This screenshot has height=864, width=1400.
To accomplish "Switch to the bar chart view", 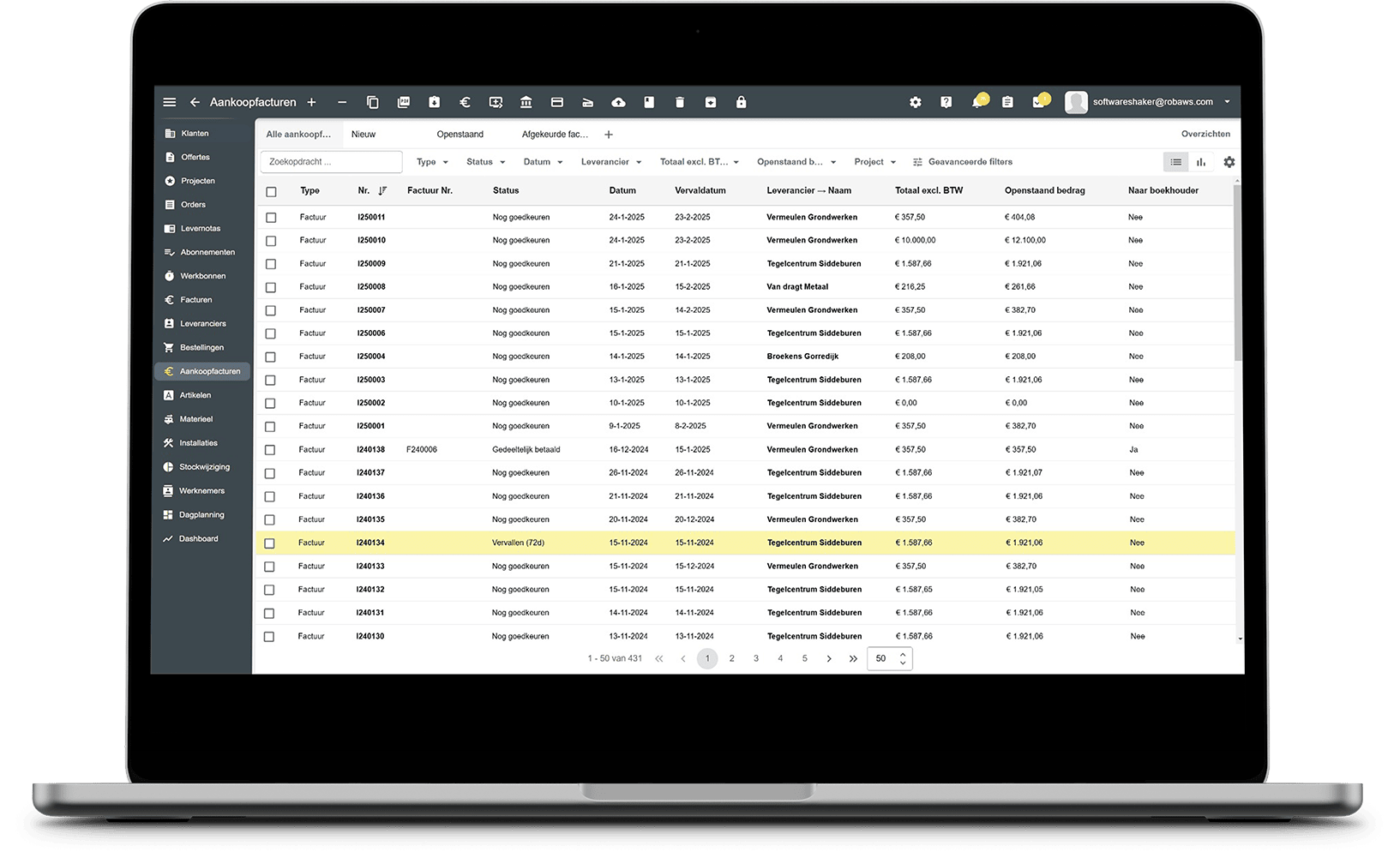I will (x=1201, y=162).
